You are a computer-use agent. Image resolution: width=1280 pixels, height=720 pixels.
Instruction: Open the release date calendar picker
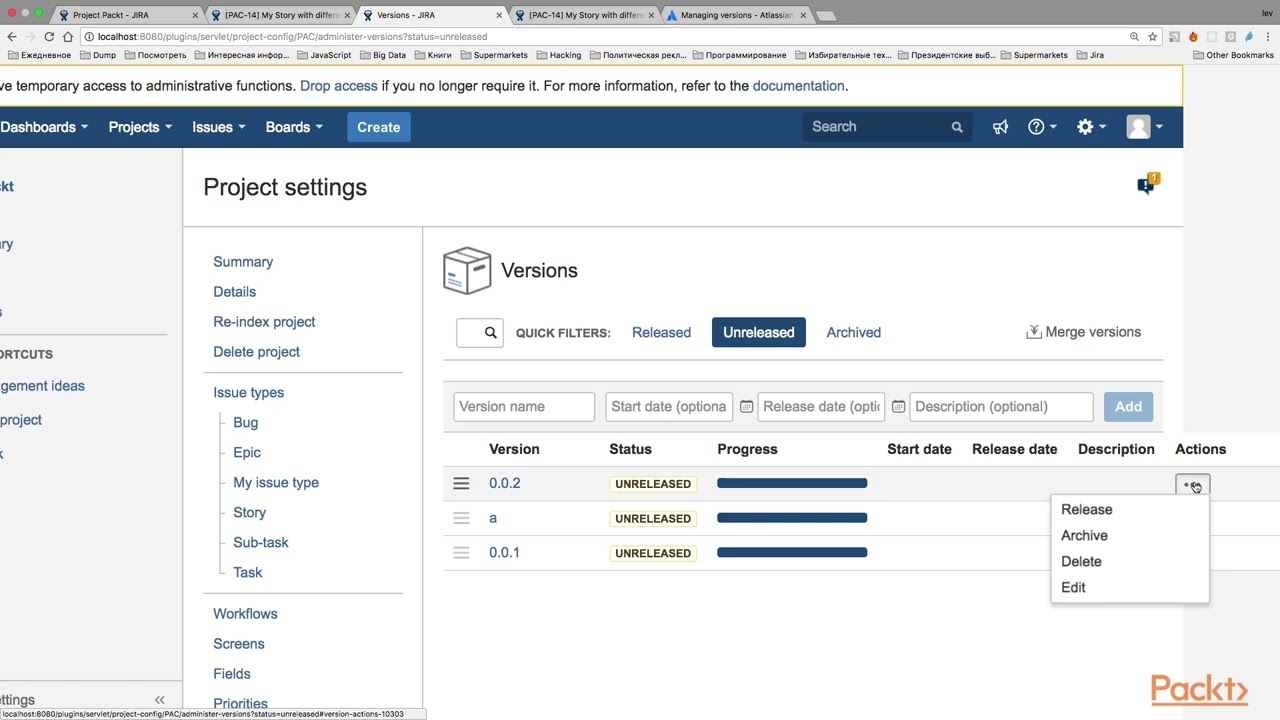[898, 407]
